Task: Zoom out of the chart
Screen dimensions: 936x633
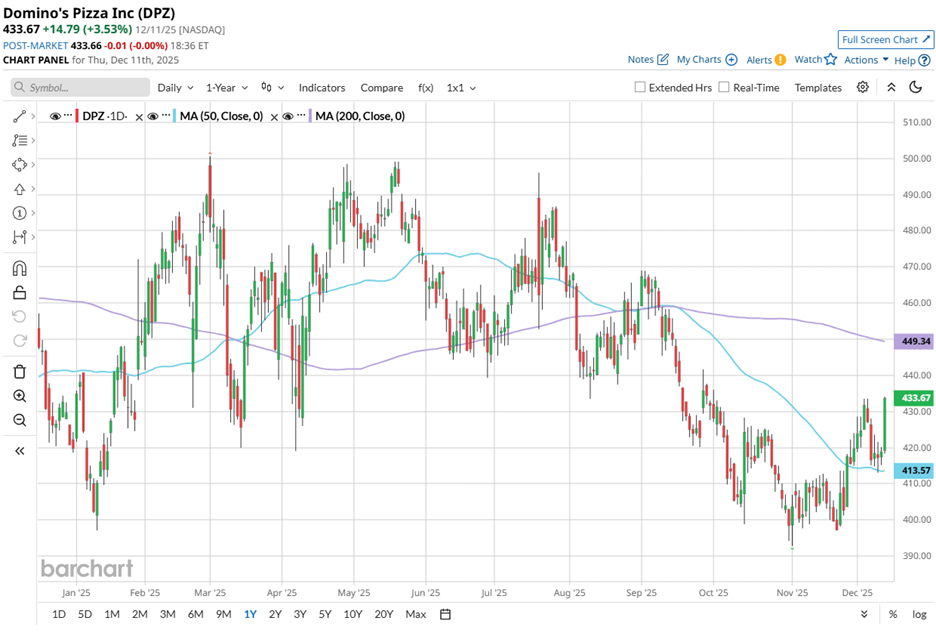Action: point(19,420)
